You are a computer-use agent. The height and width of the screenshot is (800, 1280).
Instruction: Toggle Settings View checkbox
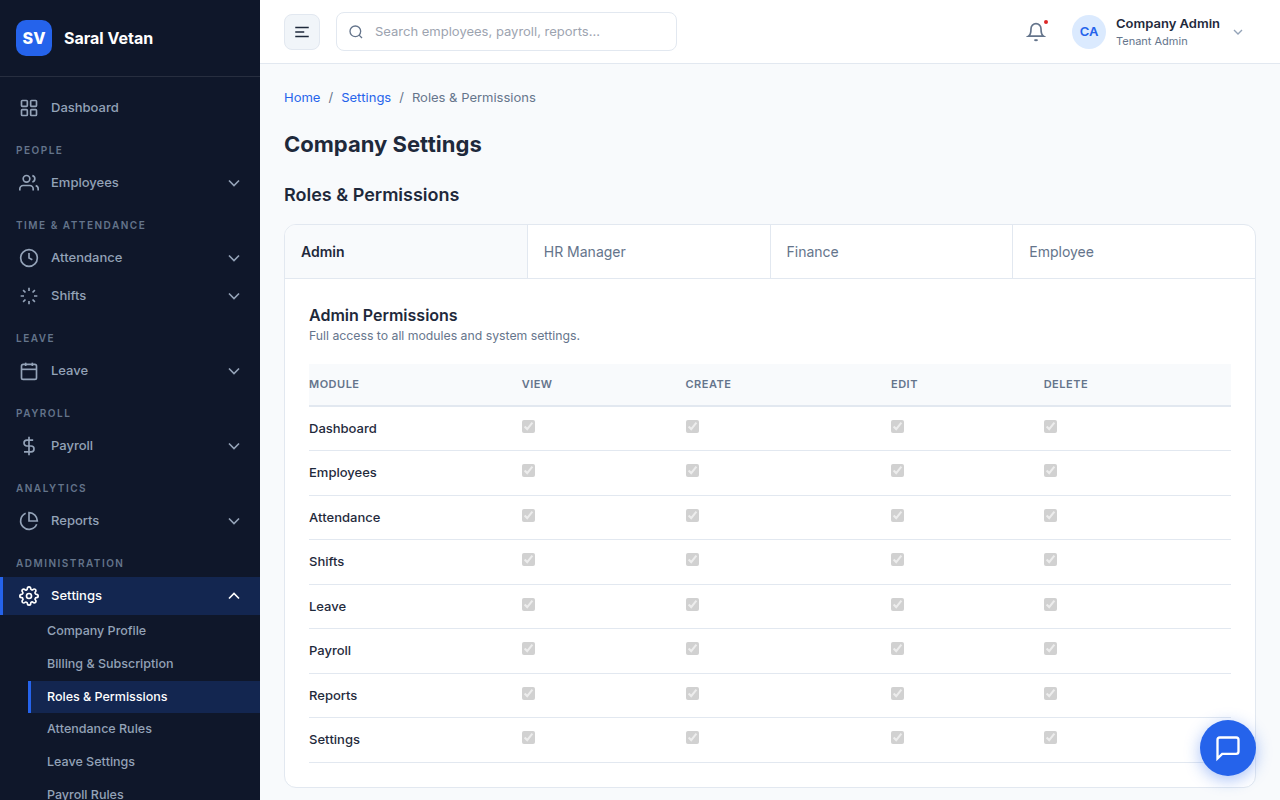point(528,738)
